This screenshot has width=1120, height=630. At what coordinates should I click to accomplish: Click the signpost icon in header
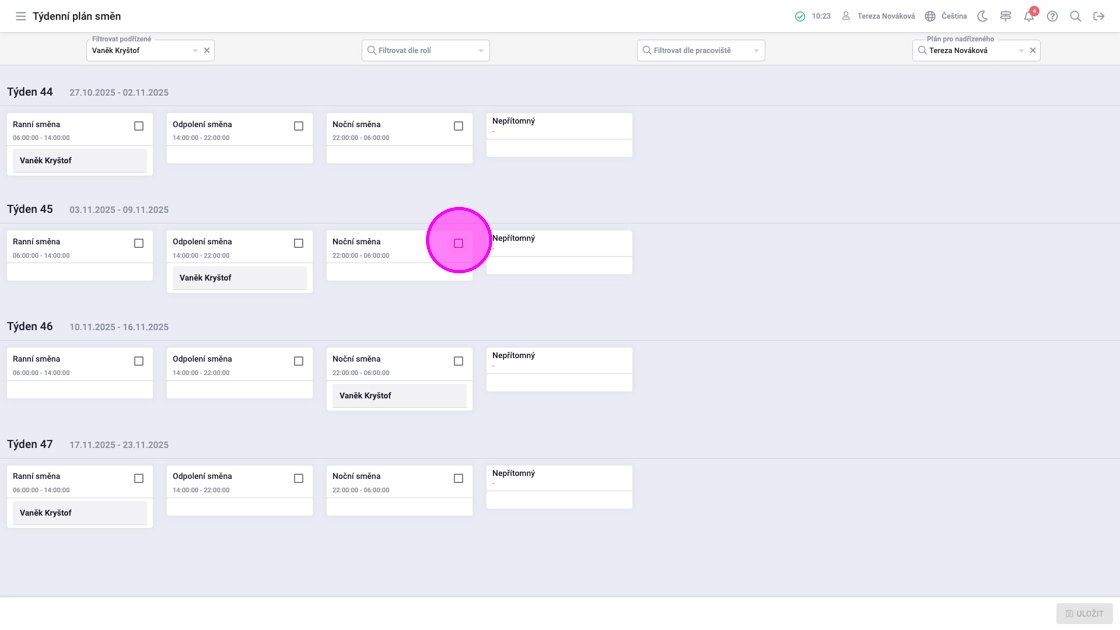pyautogui.click(x=1005, y=16)
